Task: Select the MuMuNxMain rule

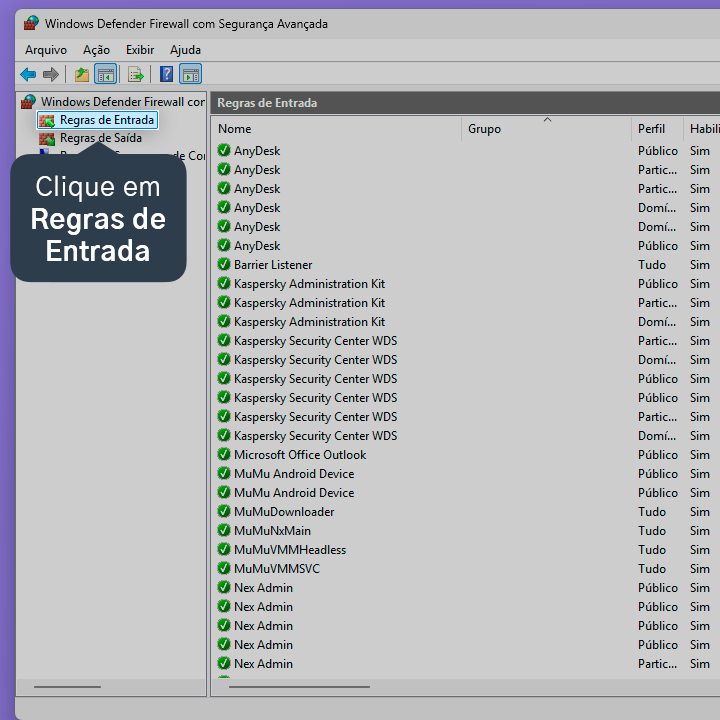Action: click(x=272, y=531)
